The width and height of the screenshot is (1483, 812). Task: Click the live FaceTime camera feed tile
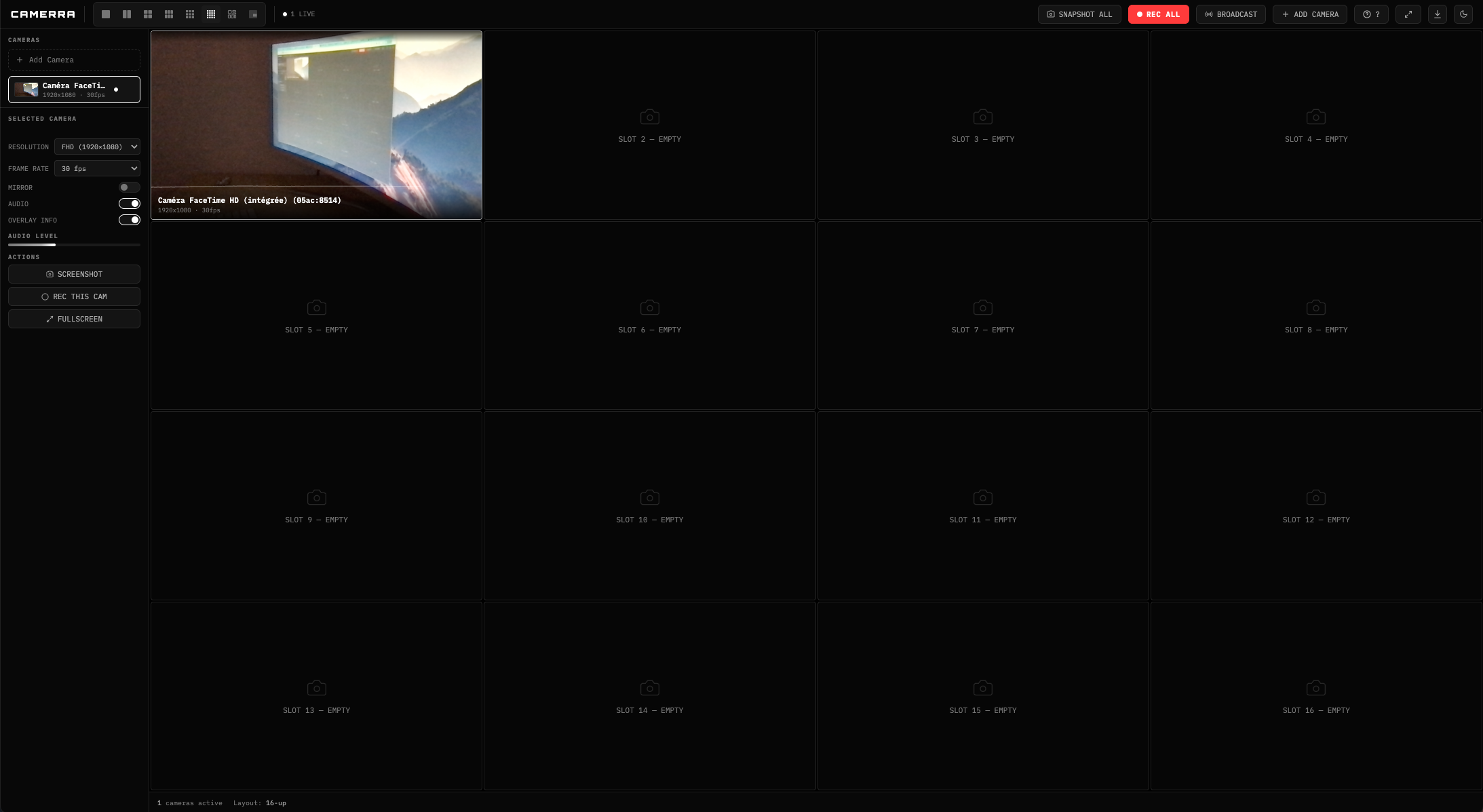click(x=316, y=125)
